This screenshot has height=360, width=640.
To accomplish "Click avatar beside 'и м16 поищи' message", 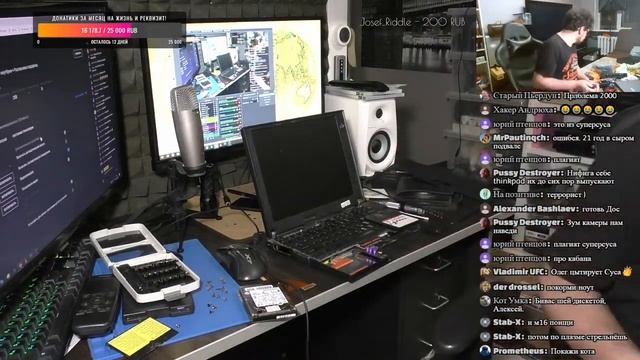I will [x=485, y=322].
